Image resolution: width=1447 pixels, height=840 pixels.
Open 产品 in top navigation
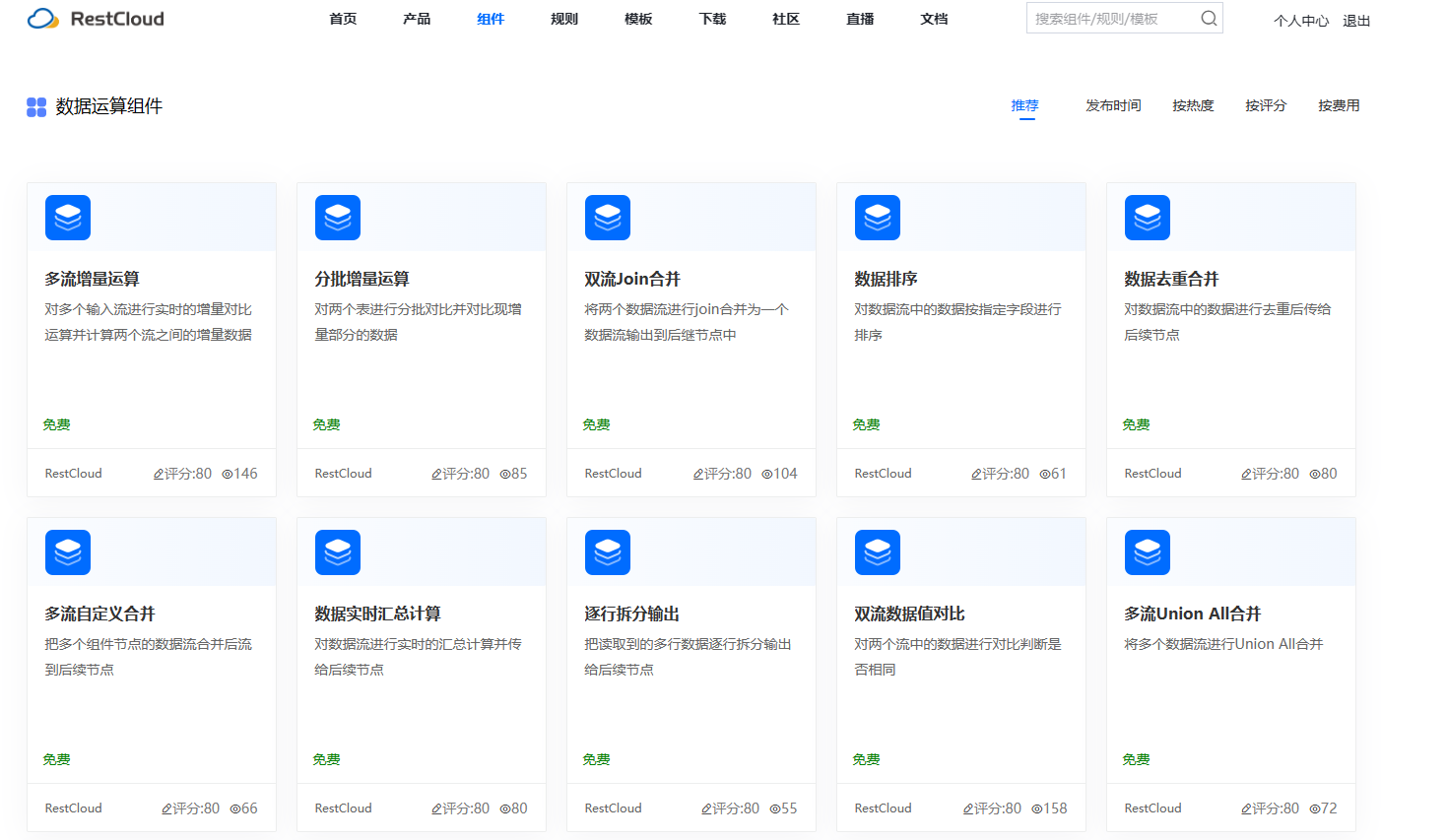(x=417, y=19)
